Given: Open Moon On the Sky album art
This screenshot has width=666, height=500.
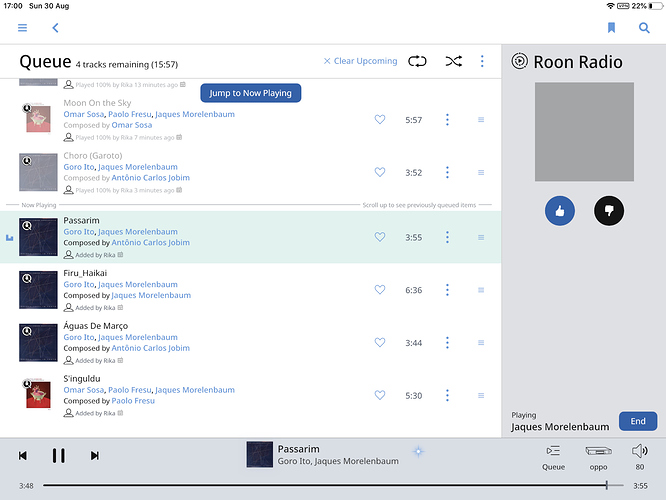Looking at the screenshot, I should 38,118.
